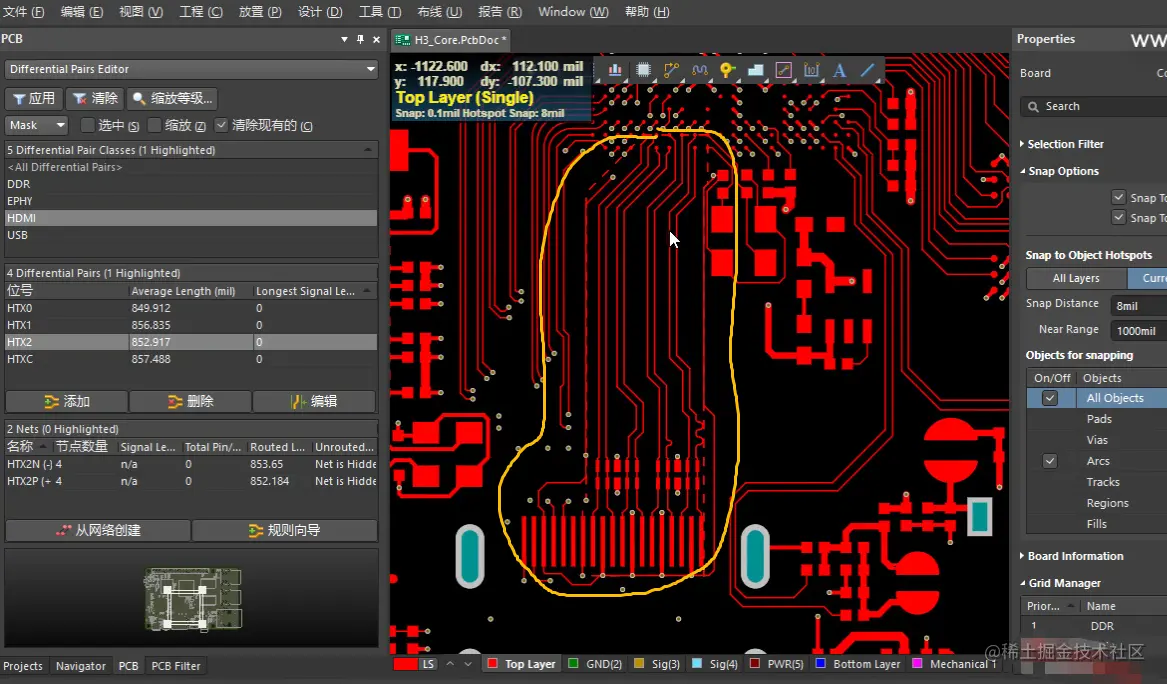This screenshot has width=1167, height=684.
Task: Choose the place dimension tool
Action: coord(811,71)
